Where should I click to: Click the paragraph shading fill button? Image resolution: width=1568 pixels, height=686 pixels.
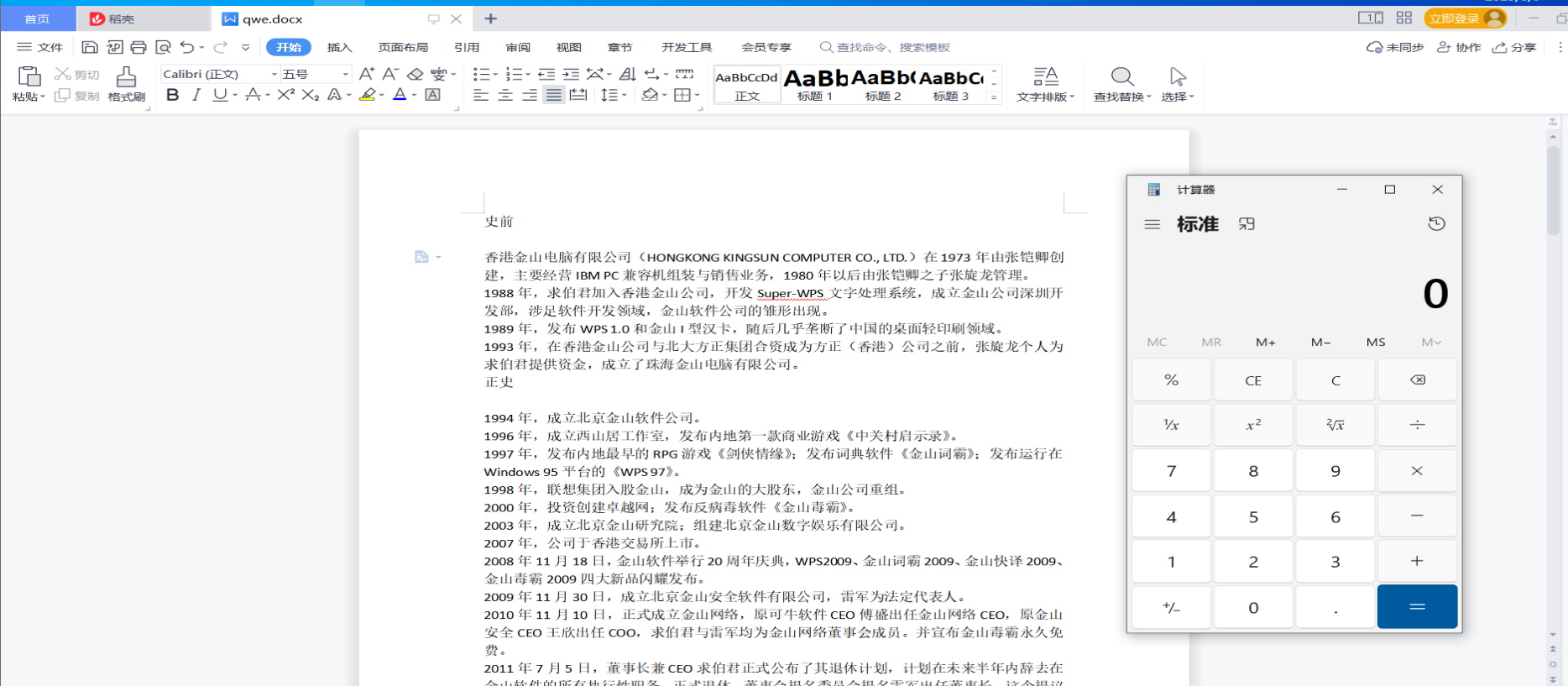click(x=649, y=95)
